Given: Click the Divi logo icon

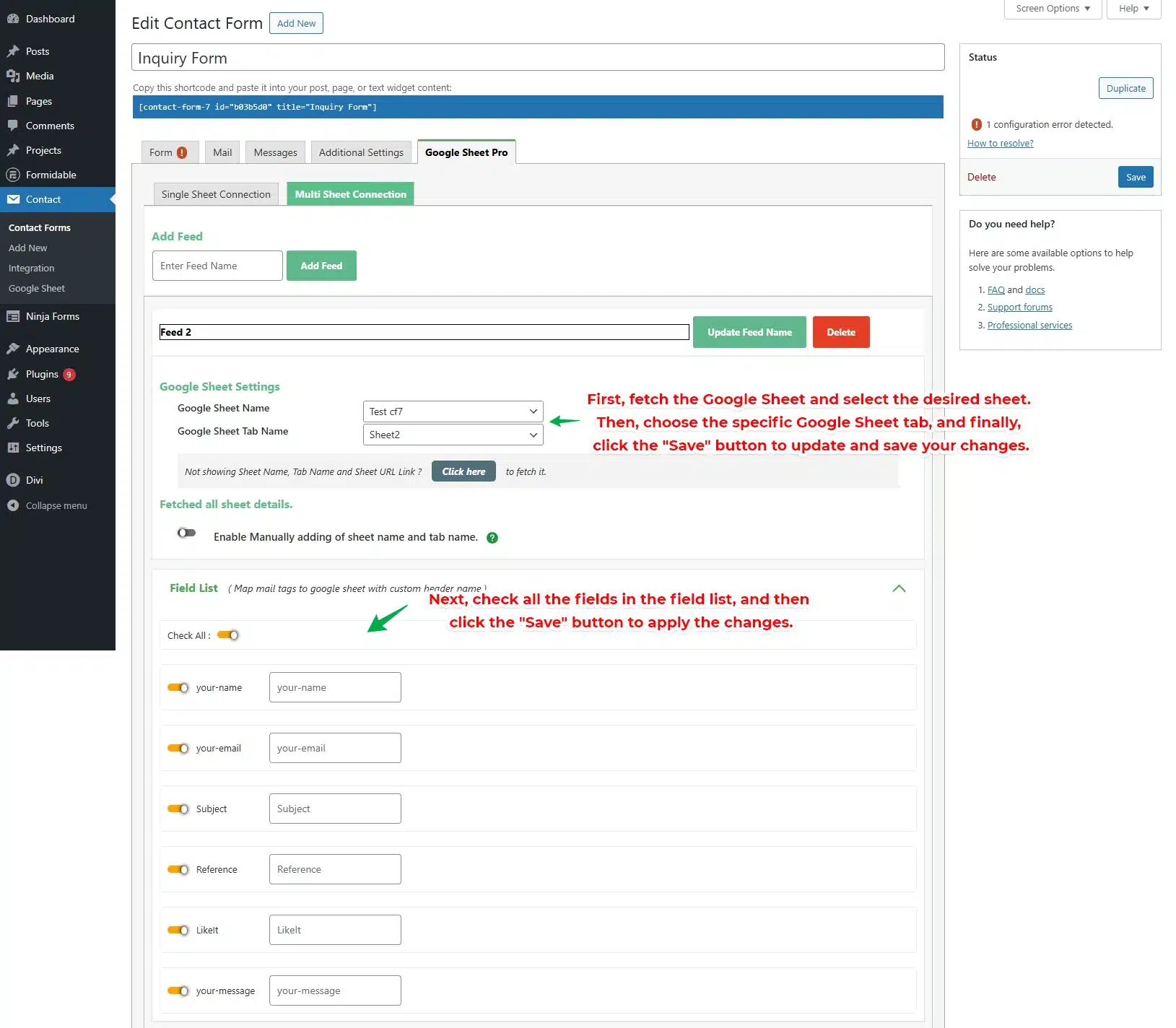Looking at the screenshot, I should pyautogui.click(x=13, y=480).
